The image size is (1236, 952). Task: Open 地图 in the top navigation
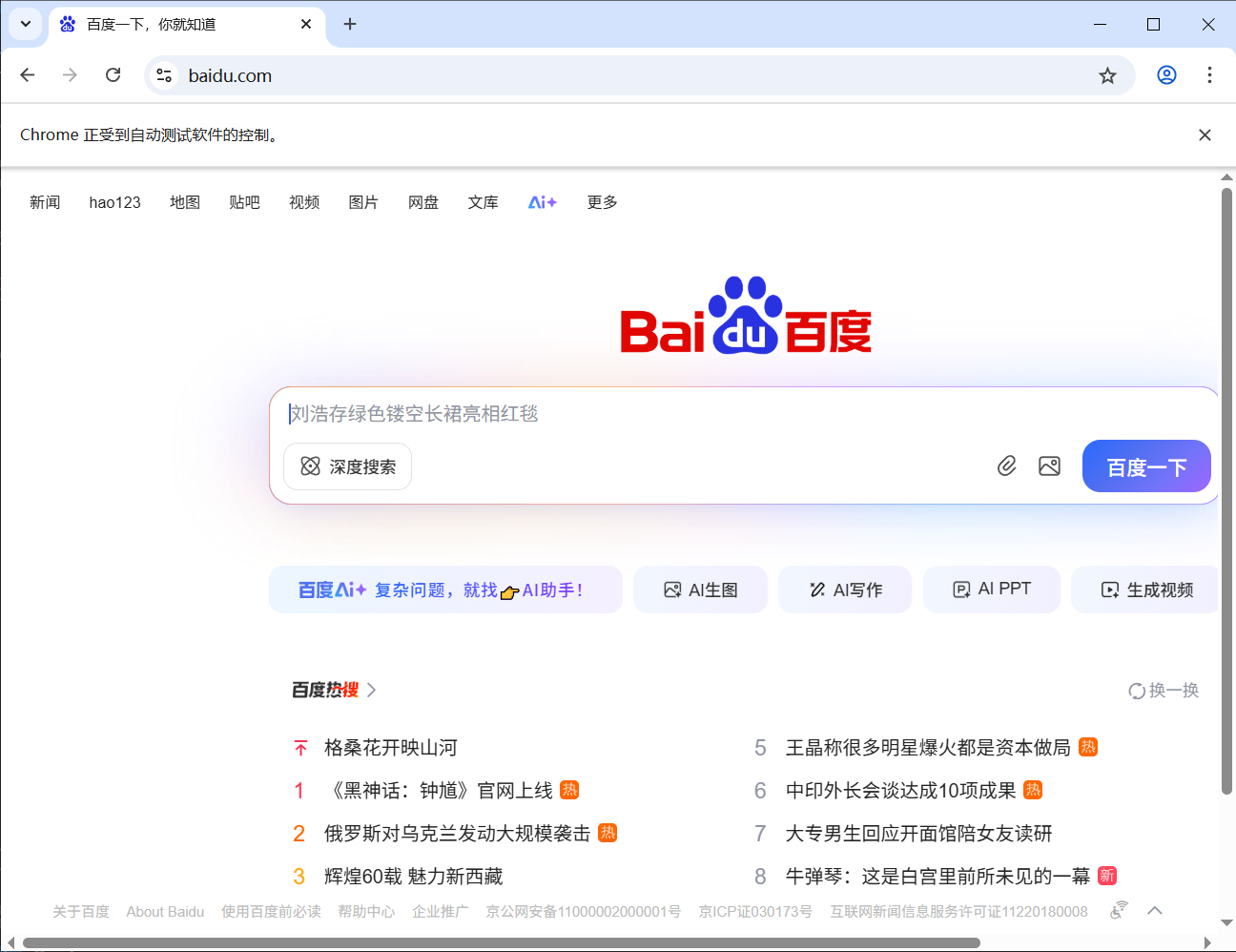pyautogui.click(x=185, y=202)
